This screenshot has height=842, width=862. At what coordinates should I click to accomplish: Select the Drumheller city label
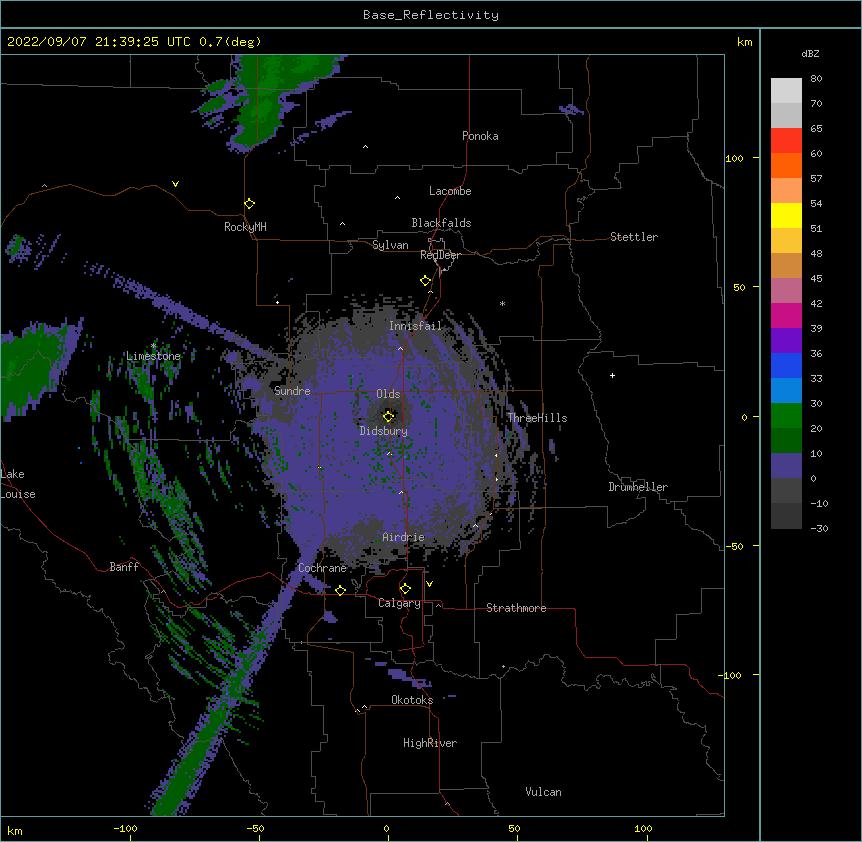point(638,487)
